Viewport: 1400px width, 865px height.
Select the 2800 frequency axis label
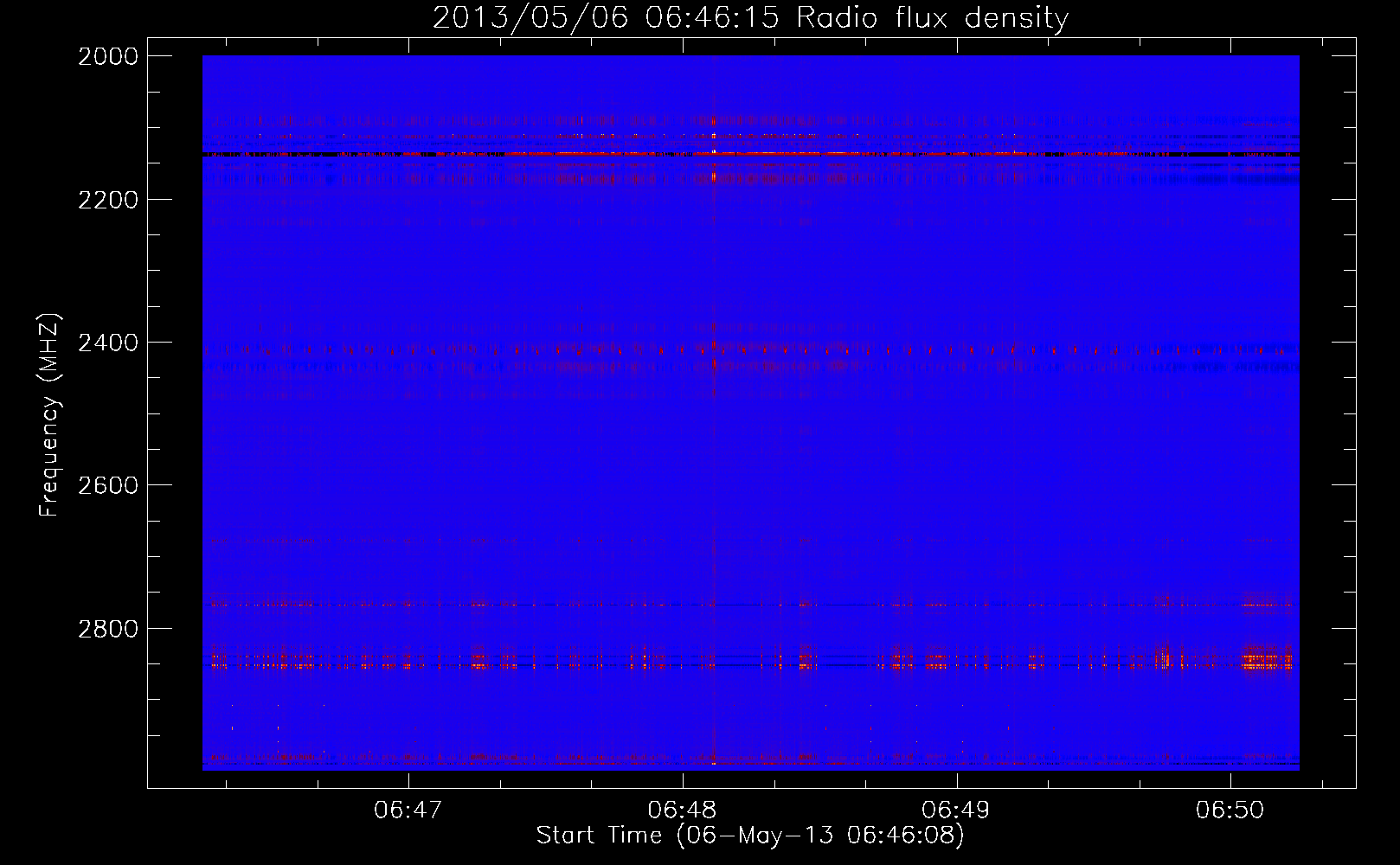point(108,629)
